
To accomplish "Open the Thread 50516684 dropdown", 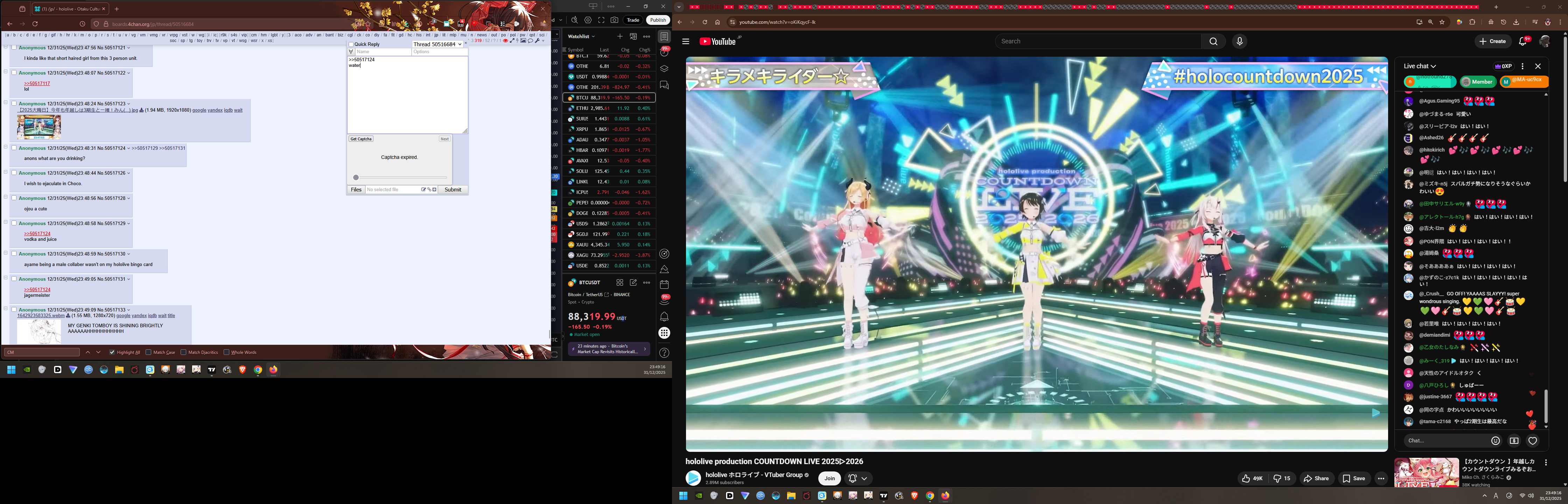I will [x=437, y=44].
